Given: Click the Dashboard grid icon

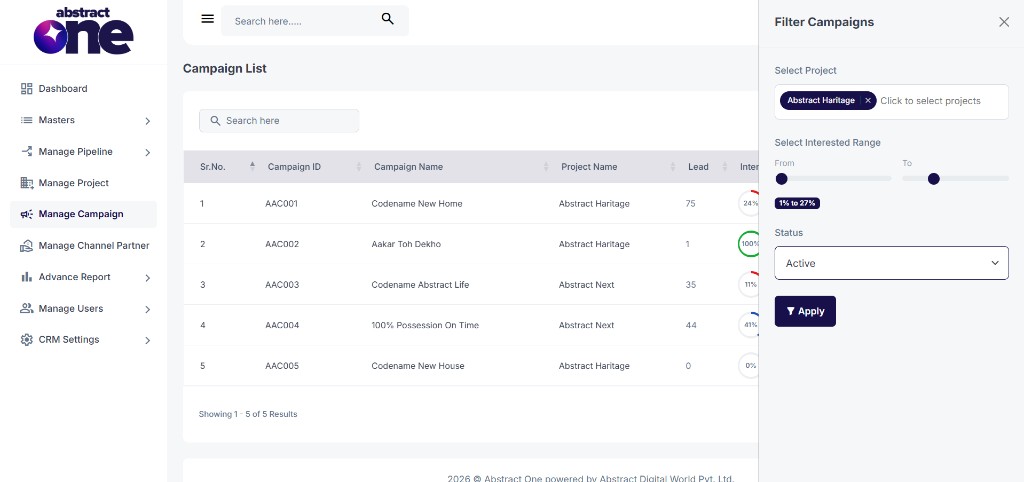Looking at the screenshot, I should (x=27, y=89).
